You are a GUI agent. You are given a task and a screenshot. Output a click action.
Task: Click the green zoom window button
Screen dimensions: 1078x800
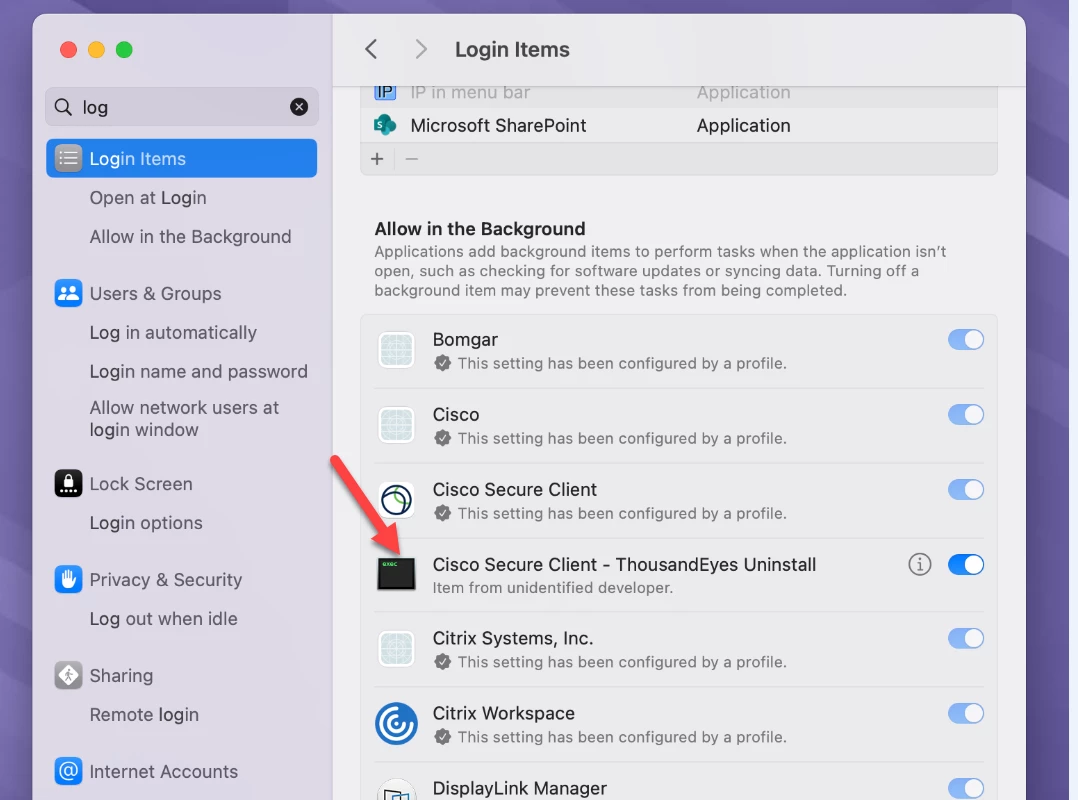click(x=124, y=49)
